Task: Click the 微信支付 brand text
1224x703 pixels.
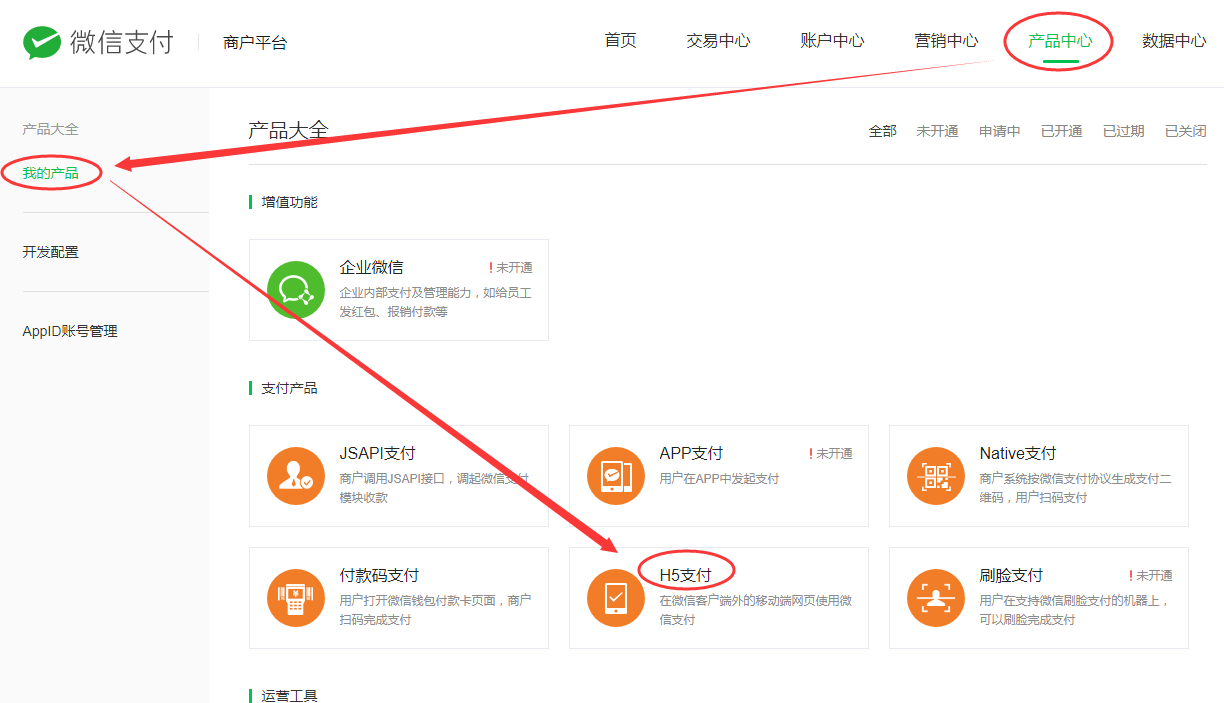Action: pos(121,42)
